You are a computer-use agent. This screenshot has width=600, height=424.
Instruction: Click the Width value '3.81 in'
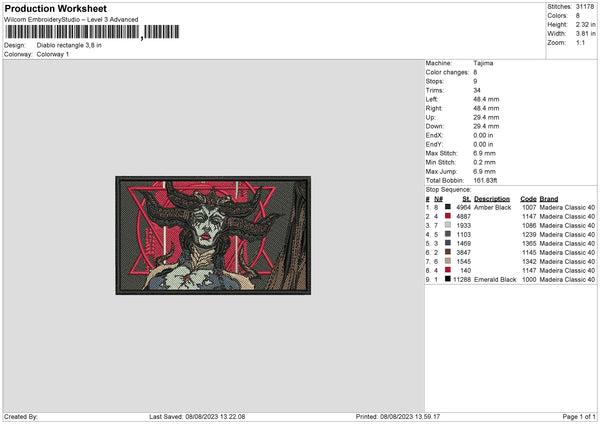tap(585, 34)
